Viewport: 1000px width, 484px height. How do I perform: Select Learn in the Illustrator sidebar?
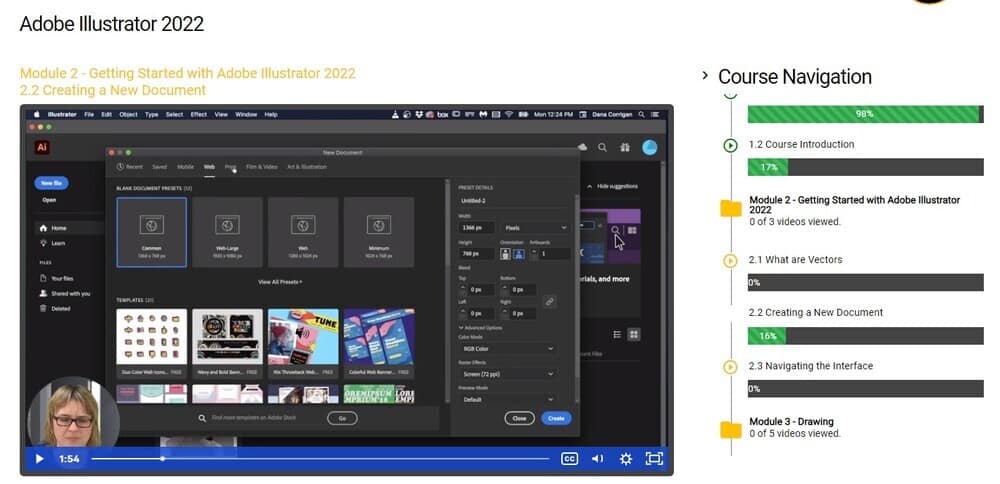pos(58,243)
